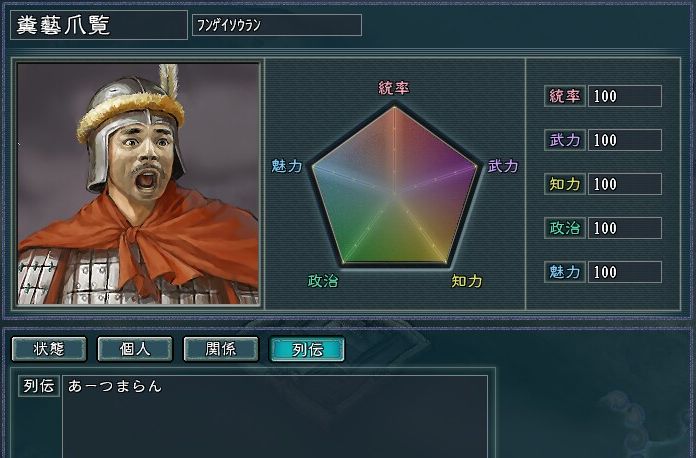The image size is (696, 458).
Task: Click the officer portrait image
Action: click(138, 184)
